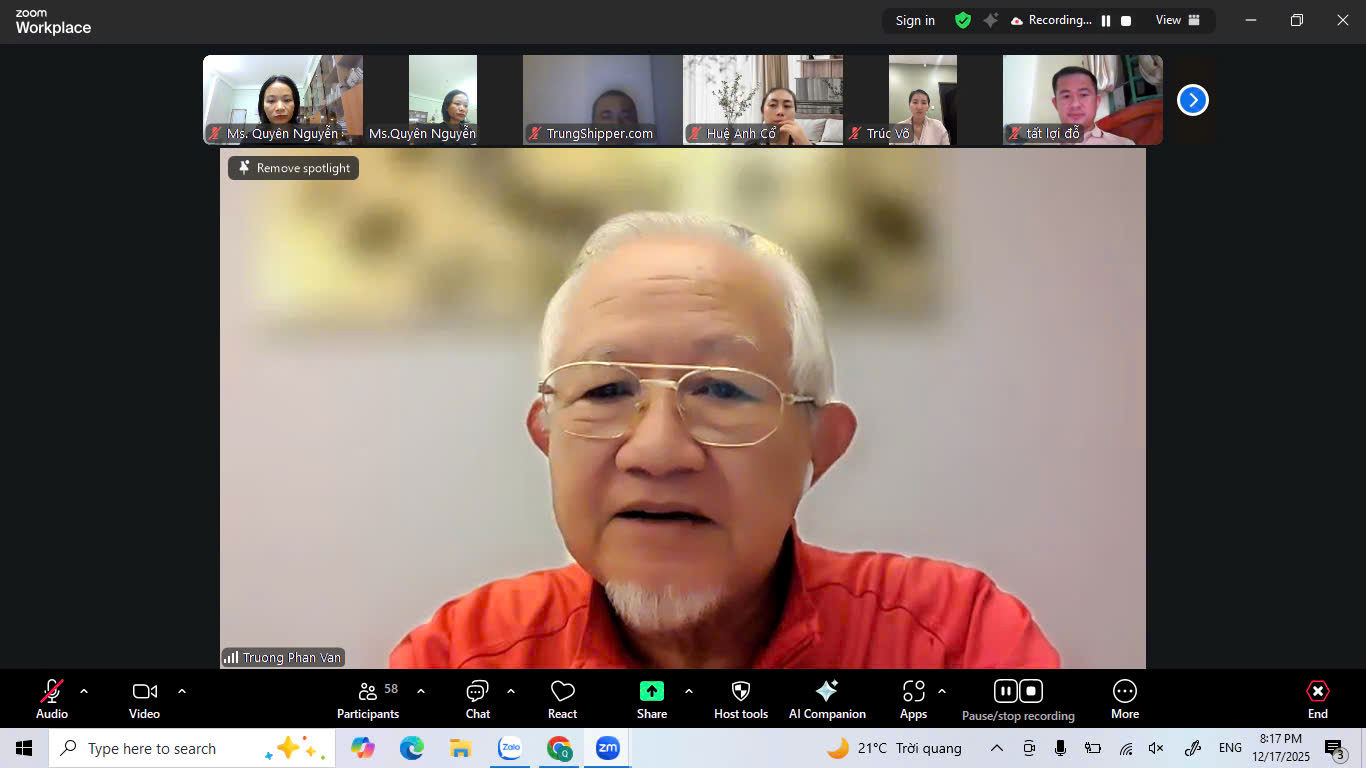Expand the Audio options arrow
Screen dimensions: 1366x768
pyautogui.click(x=84, y=691)
